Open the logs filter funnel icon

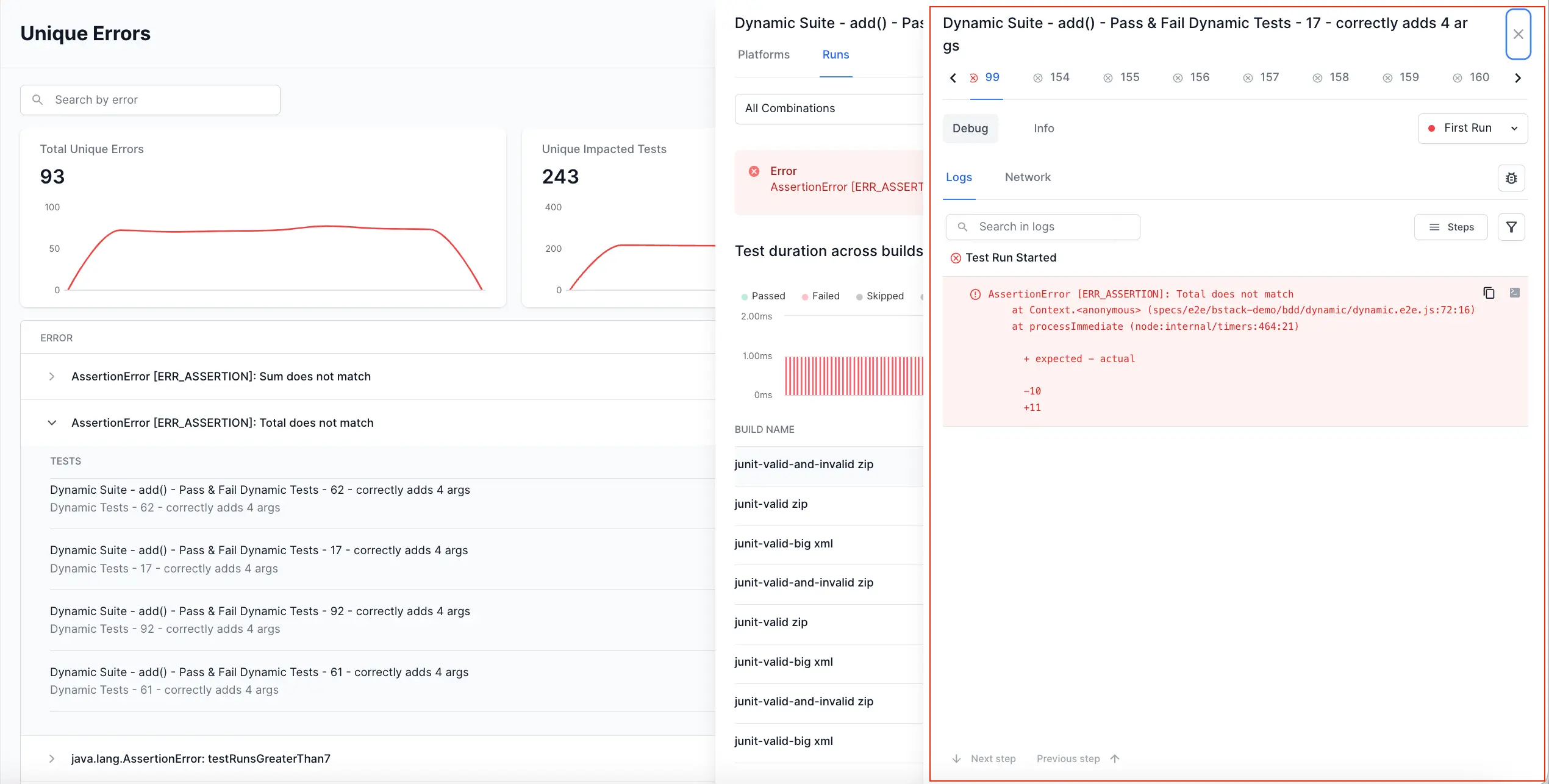pyautogui.click(x=1511, y=227)
